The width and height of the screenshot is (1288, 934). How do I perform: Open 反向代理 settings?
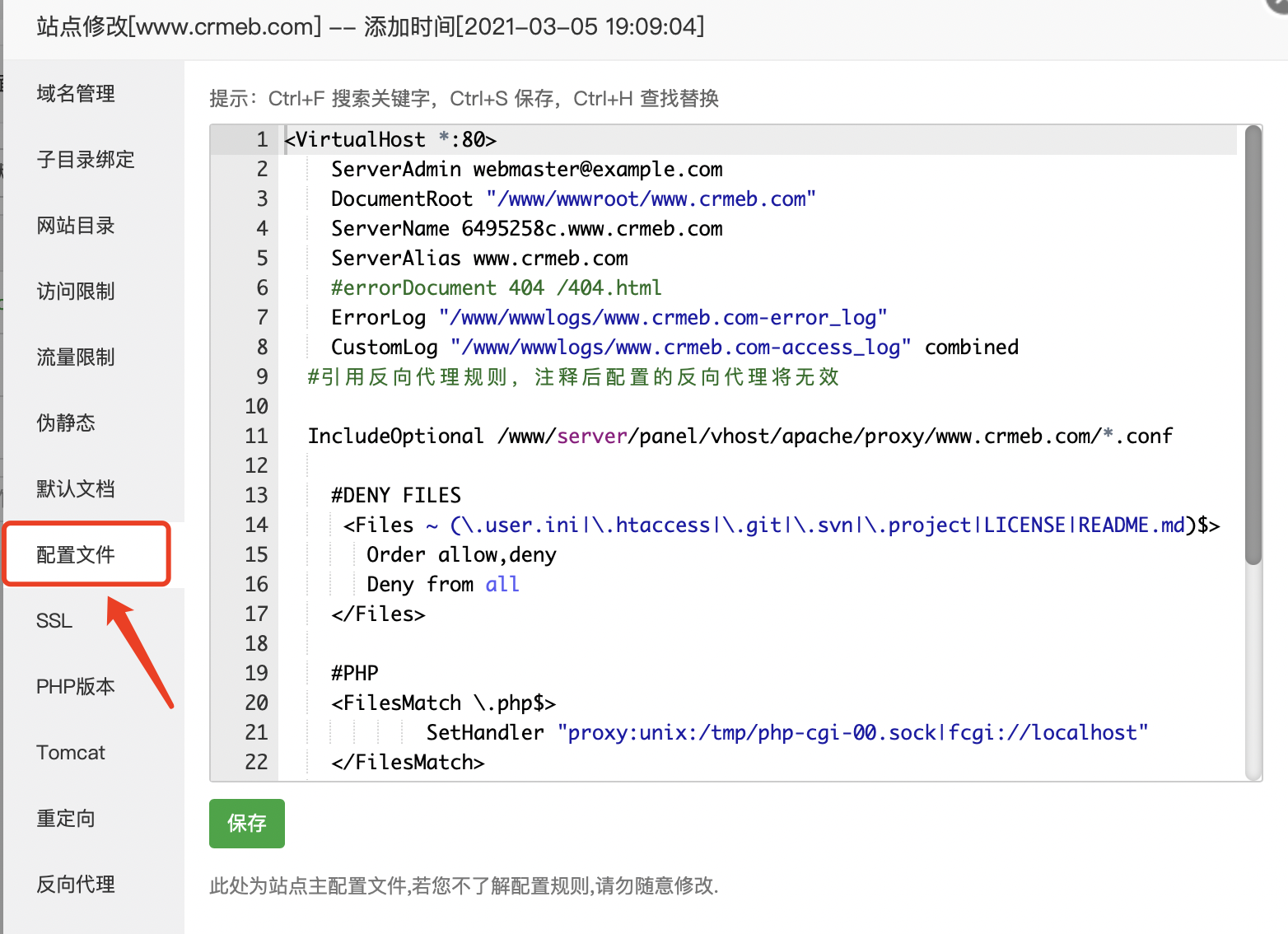click(76, 885)
